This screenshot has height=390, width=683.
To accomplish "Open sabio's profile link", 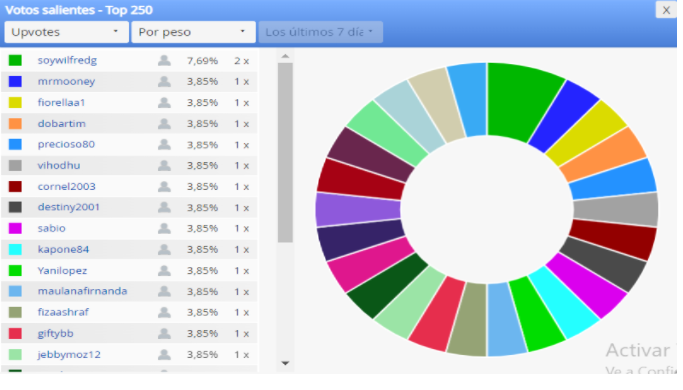I will 51,228.
